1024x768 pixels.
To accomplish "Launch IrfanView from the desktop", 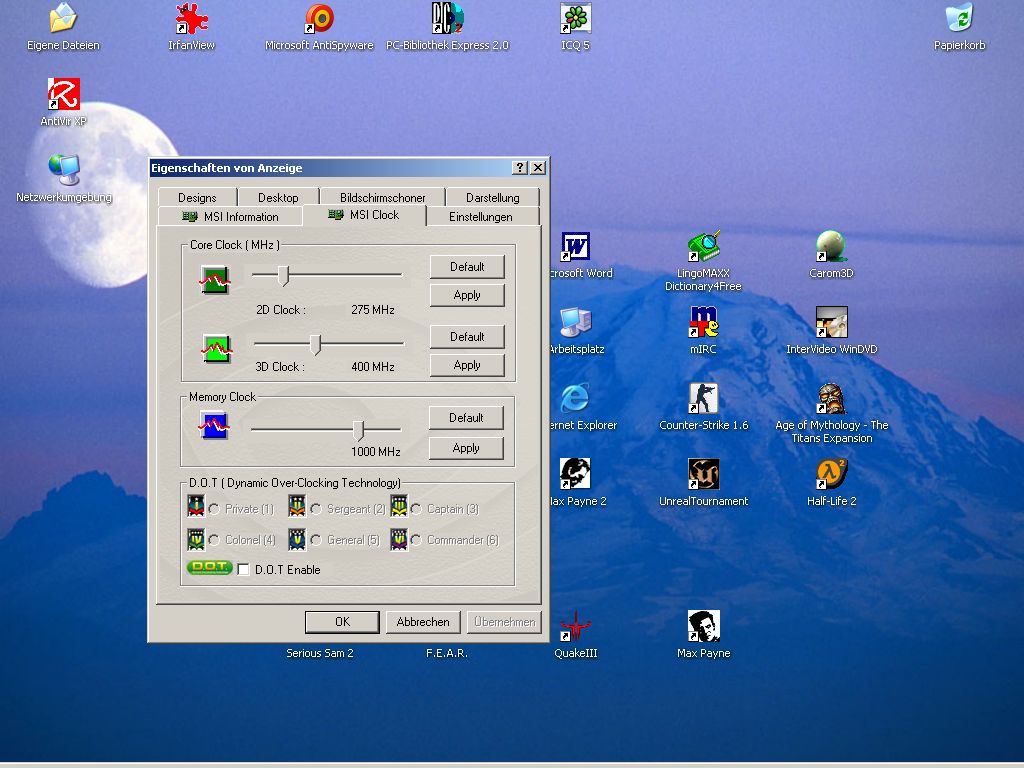I will click(x=191, y=18).
